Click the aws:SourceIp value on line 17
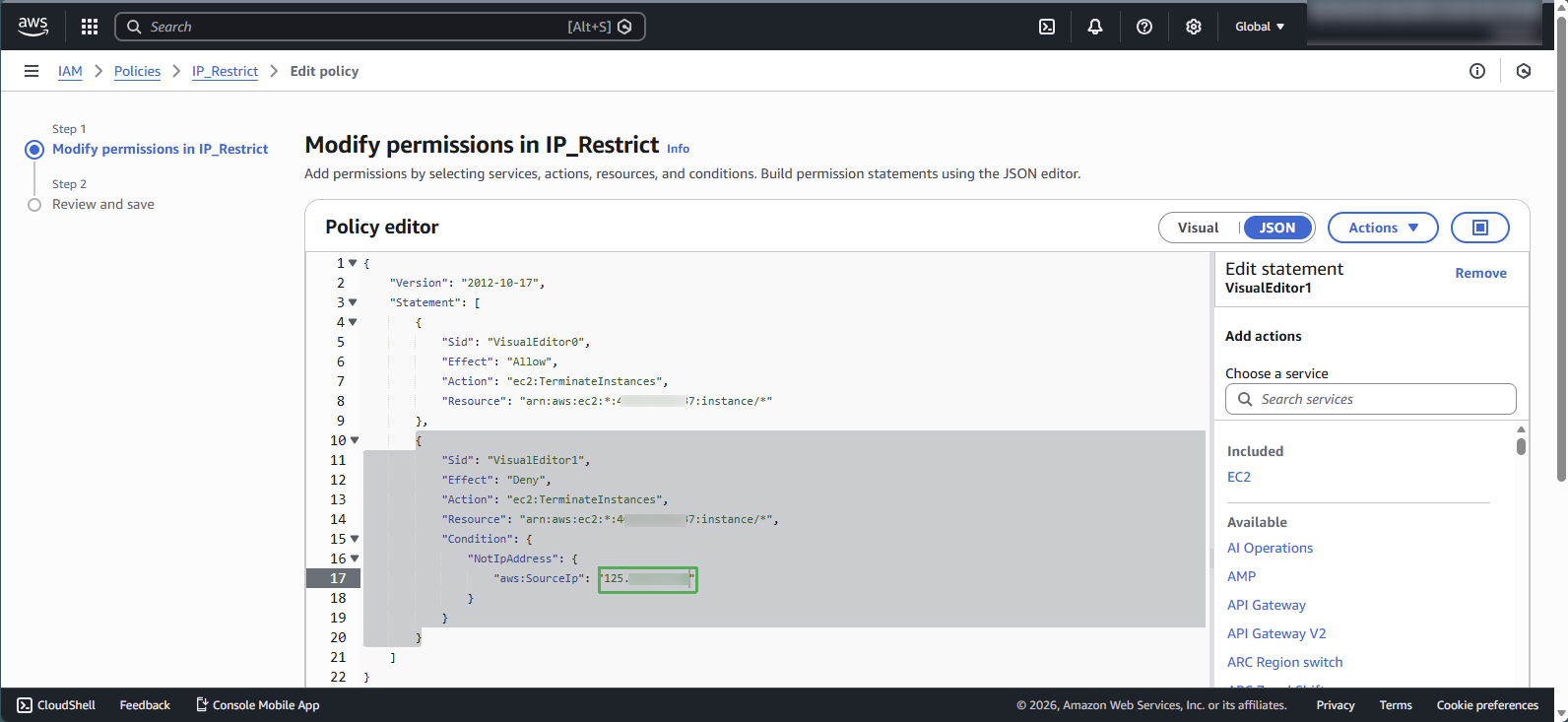This screenshot has height=722, width=1568. 648,579
